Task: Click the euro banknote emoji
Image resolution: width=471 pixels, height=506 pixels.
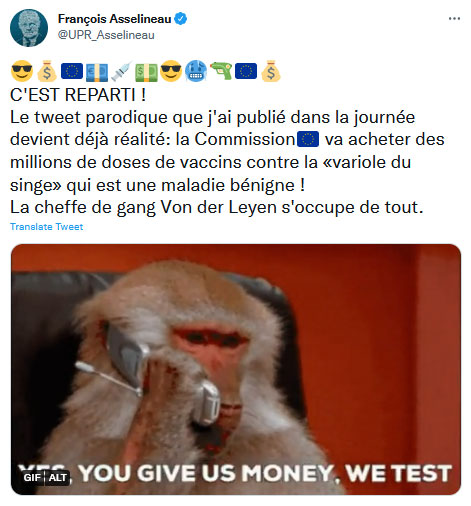Action: (97, 72)
